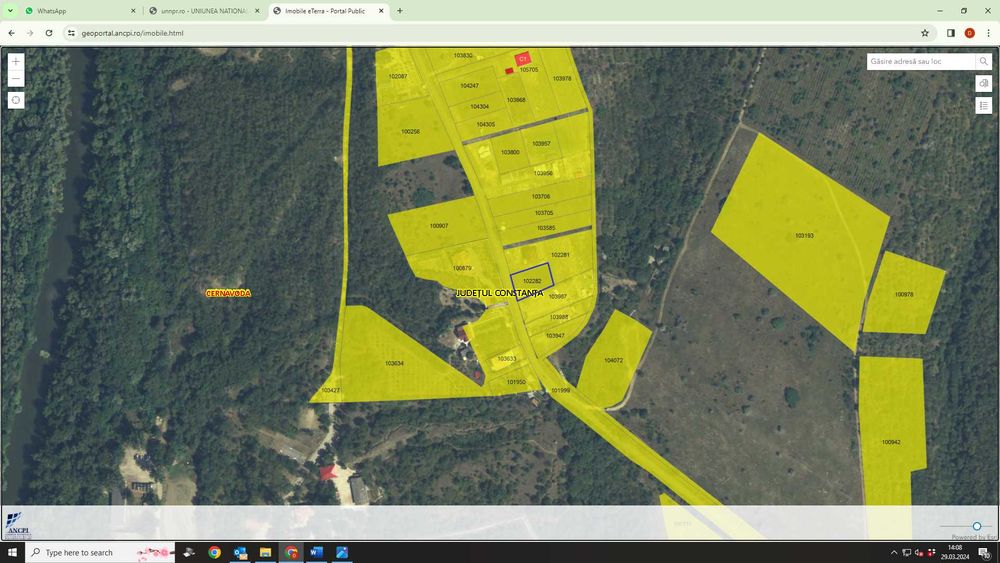Screen dimensions: 1000x563
Task: Select parcel 103800 on the map
Action: pos(510,152)
